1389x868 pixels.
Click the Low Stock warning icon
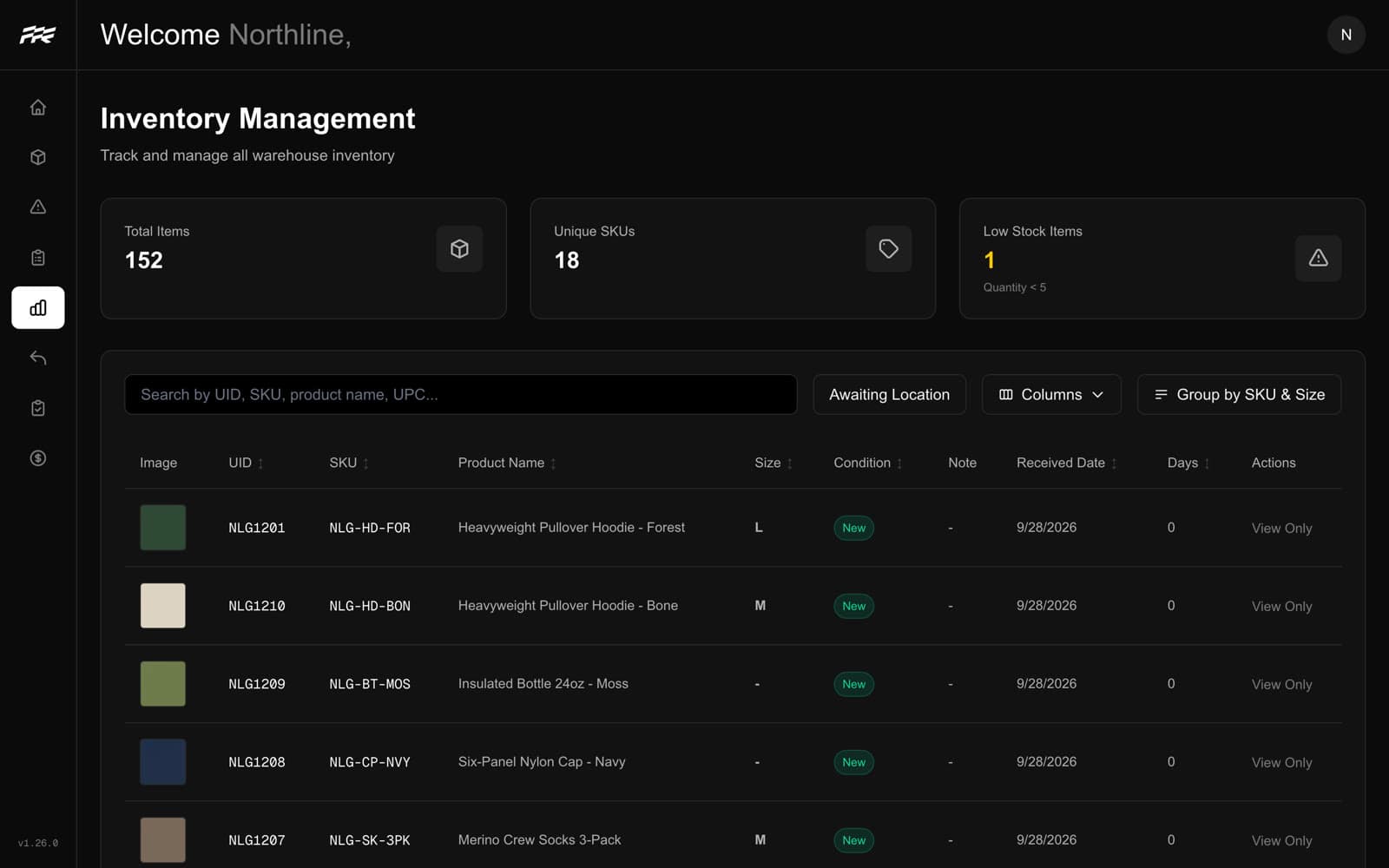[x=1318, y=258]
